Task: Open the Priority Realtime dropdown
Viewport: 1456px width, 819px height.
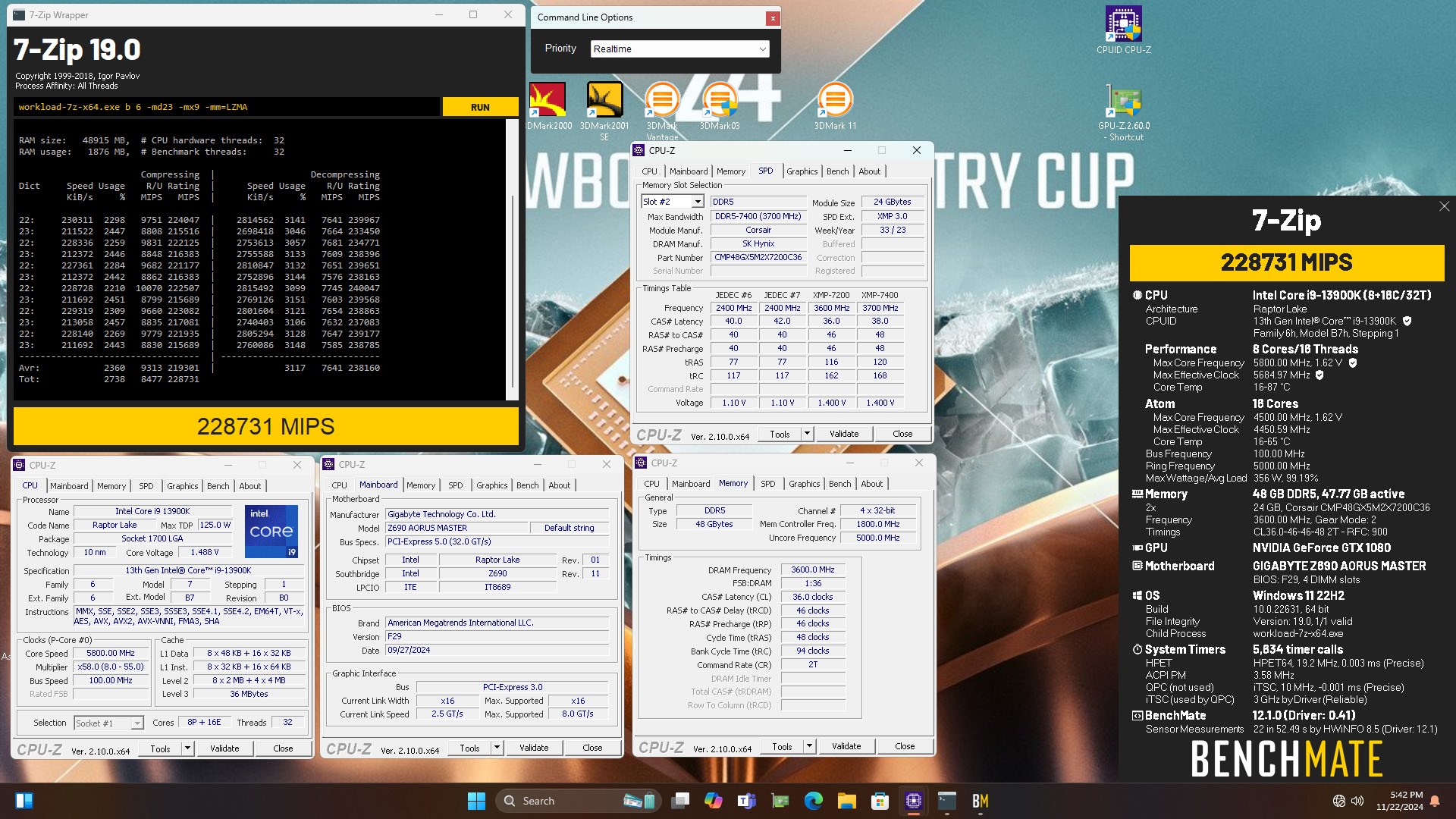Action: point(679,49)
